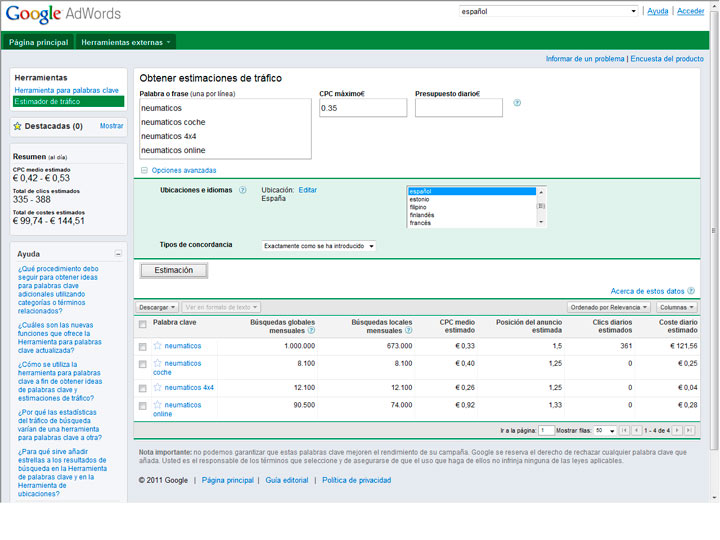Viewport: 720px width, 540px height.
Task: Open 'Ordenado por Relevancia' sort dropdown
Action: pos(609,307)
